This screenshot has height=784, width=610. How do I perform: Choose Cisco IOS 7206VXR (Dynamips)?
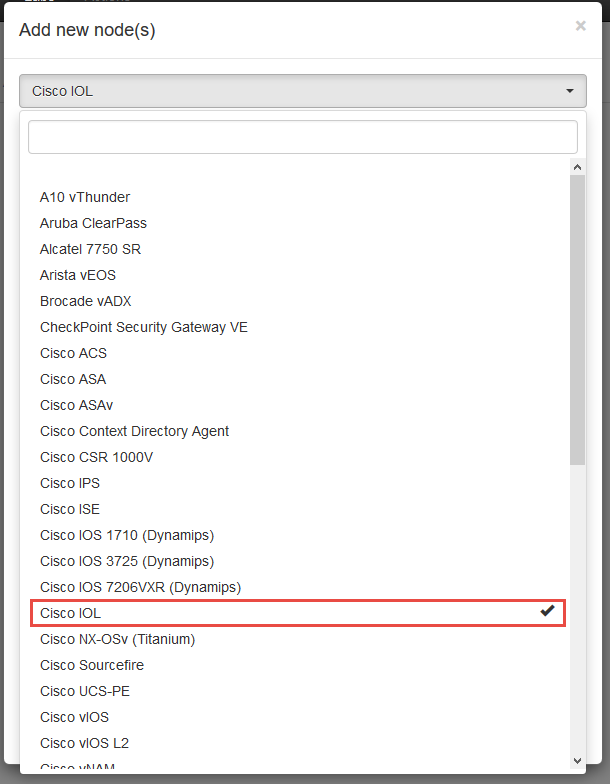coord(298,587)
